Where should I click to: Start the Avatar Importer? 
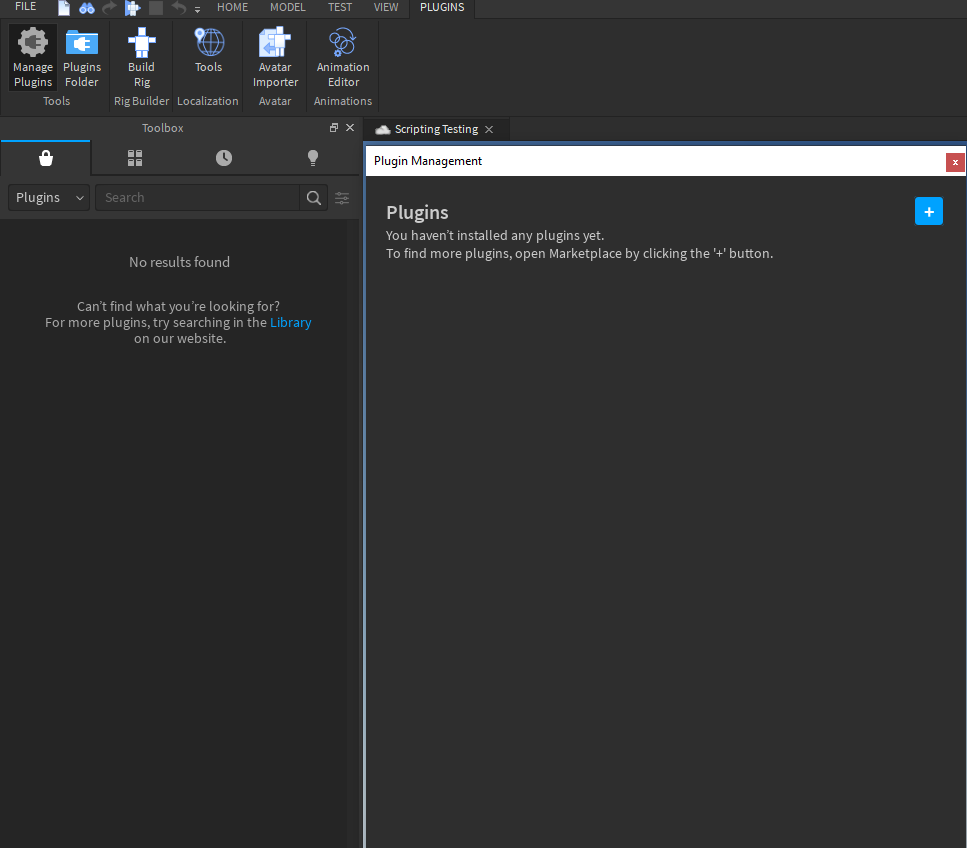275,58
